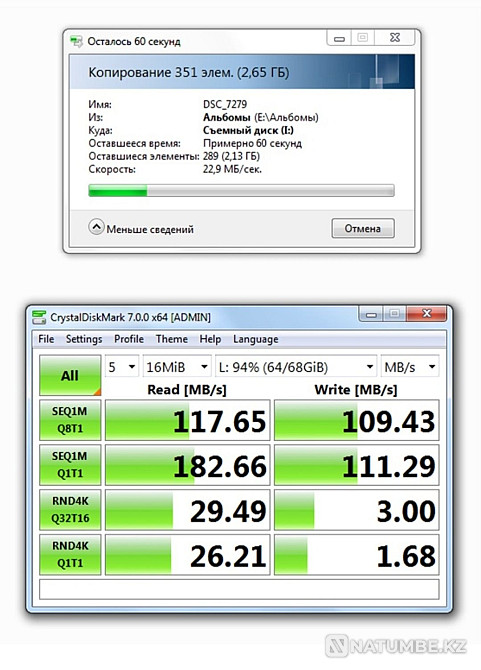Collapse details with Меньше сведений arrow
This screenshot has height=670, width=481.
click(x=97, y=227)
